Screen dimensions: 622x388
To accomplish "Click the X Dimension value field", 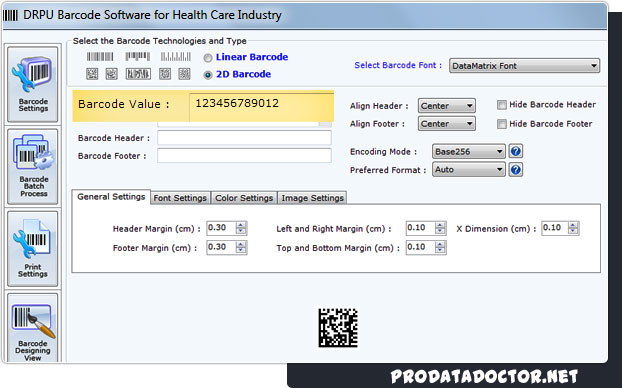I will tap(555, 228).
